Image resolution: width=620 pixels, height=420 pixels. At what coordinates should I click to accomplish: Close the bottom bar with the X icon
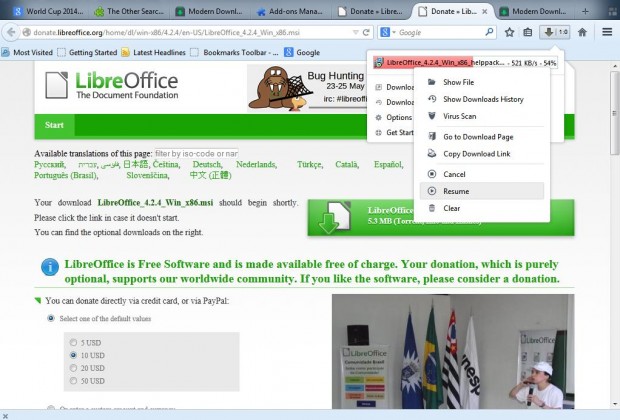pos(5,416)
